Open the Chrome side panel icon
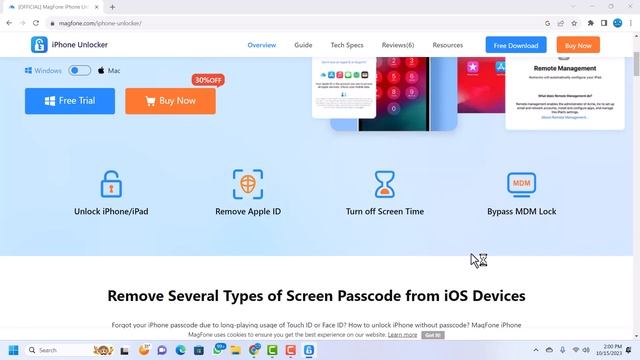Image resolution: width=640 pixels, height=360 pixels. [x=604, y=23]
